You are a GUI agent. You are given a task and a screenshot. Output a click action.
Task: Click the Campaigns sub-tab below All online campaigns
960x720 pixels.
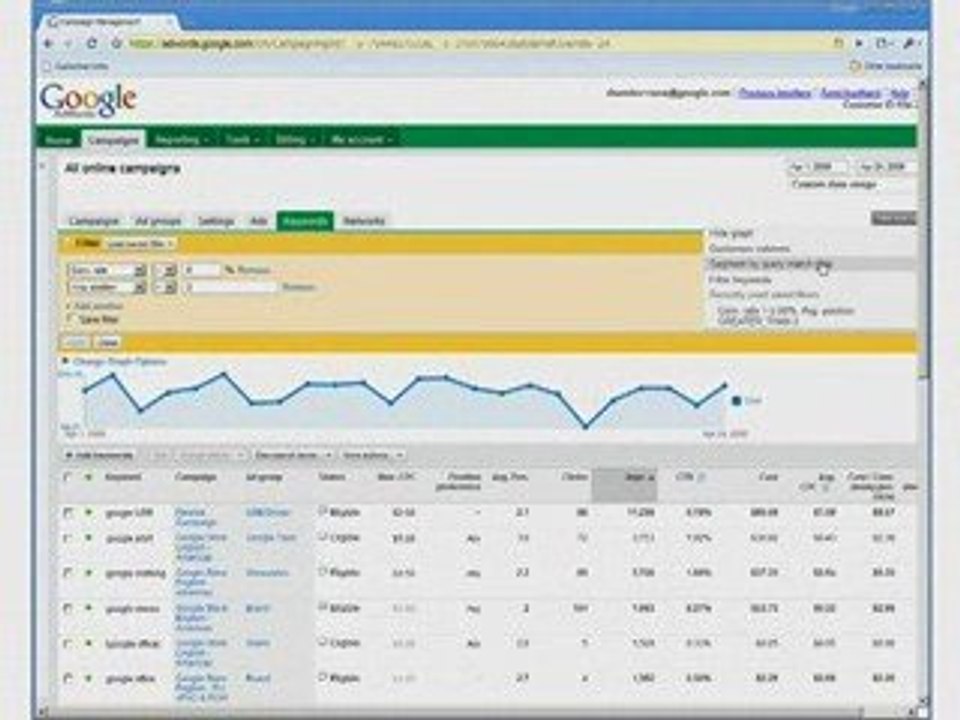pos(94,221)
